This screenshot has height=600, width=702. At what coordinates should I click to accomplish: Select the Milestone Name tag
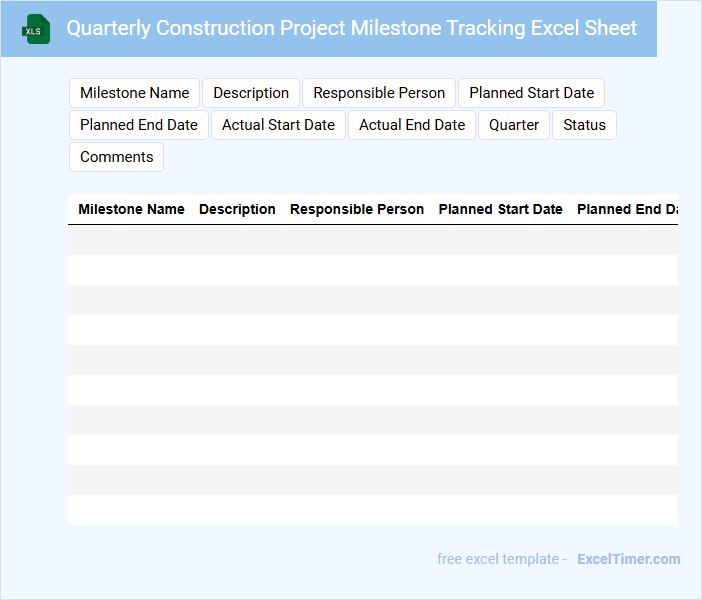(x=134, y=93)
